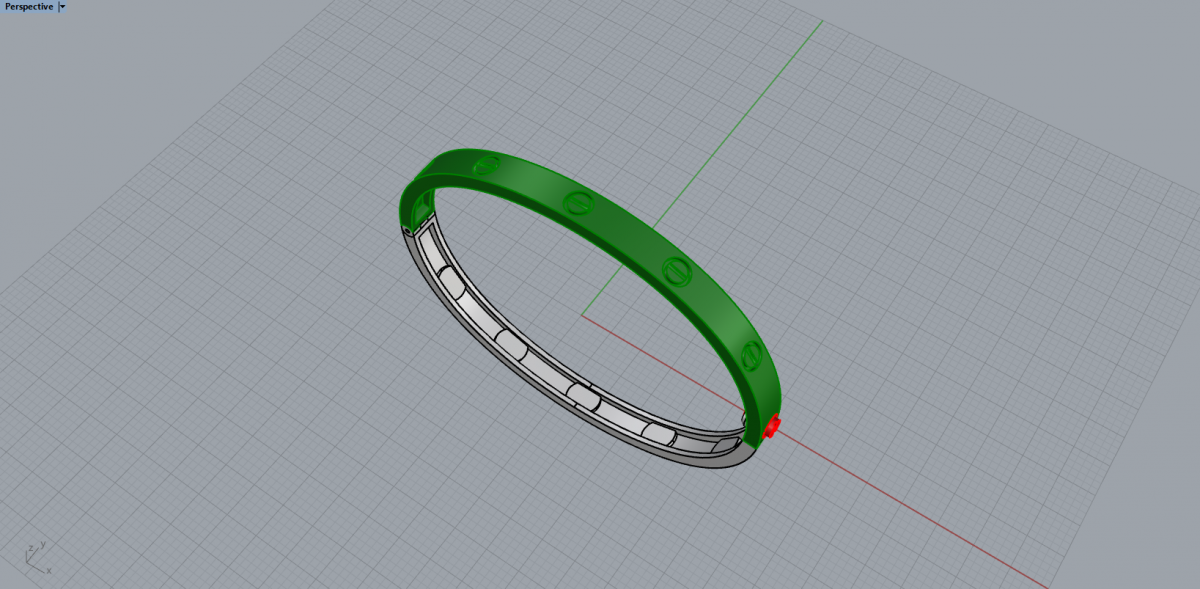
Task: Open the Perspective viewport dropdown arrow
Action: pos(63,6)
